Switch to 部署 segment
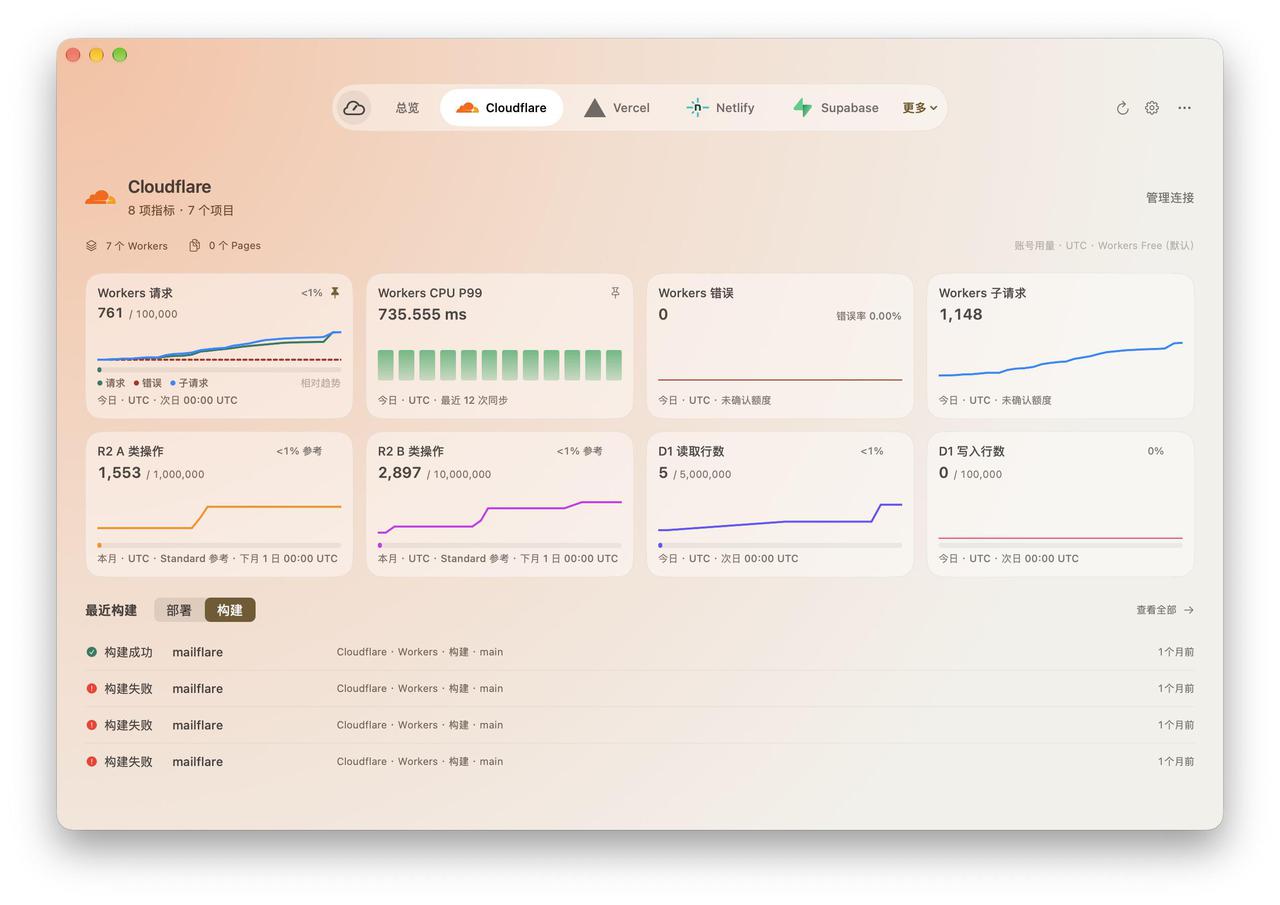Image resolution: width=1280 pixels, height=905 pixels. pos(179,610)
